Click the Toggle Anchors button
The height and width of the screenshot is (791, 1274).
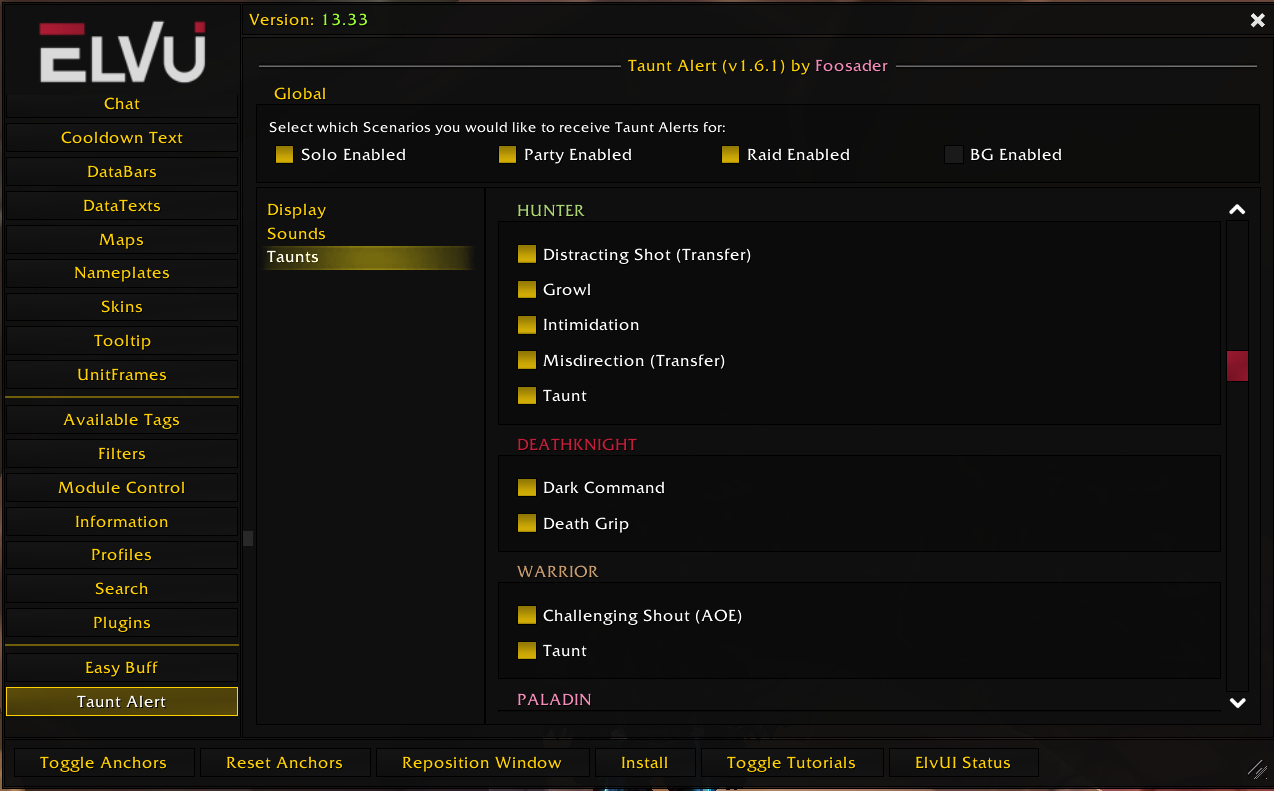point(103,763)
